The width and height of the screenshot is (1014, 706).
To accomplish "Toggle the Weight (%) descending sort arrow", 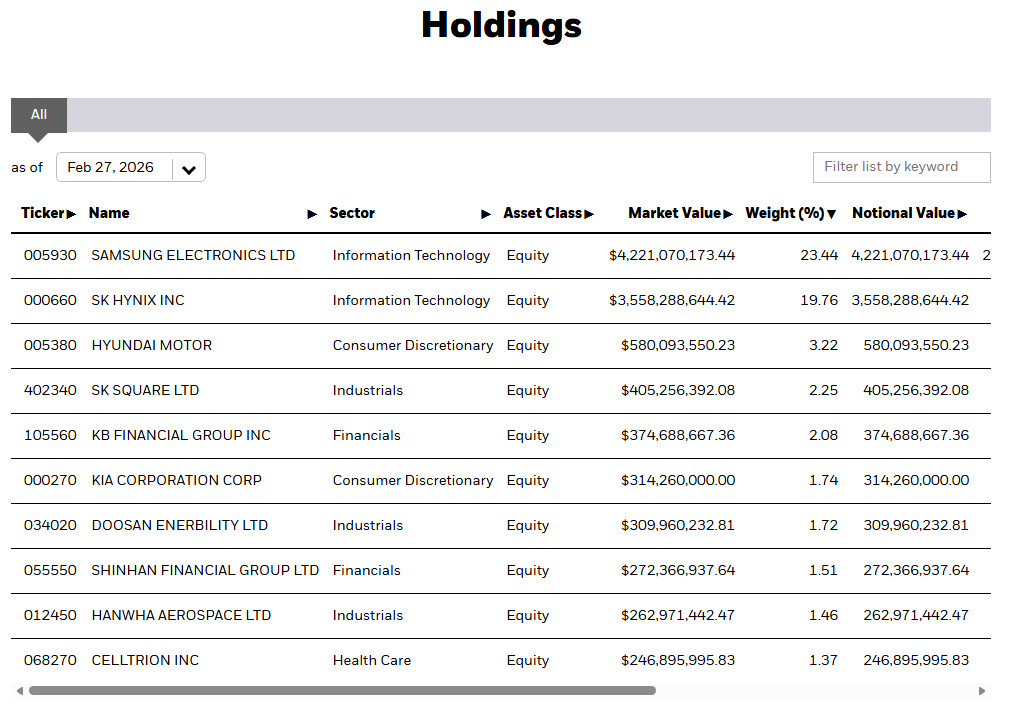I will click(x=832, y=214).
